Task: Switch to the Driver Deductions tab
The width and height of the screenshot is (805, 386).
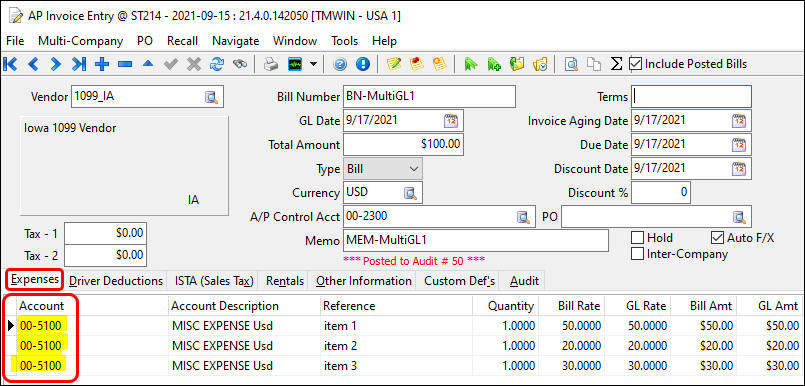Action: 116,281
